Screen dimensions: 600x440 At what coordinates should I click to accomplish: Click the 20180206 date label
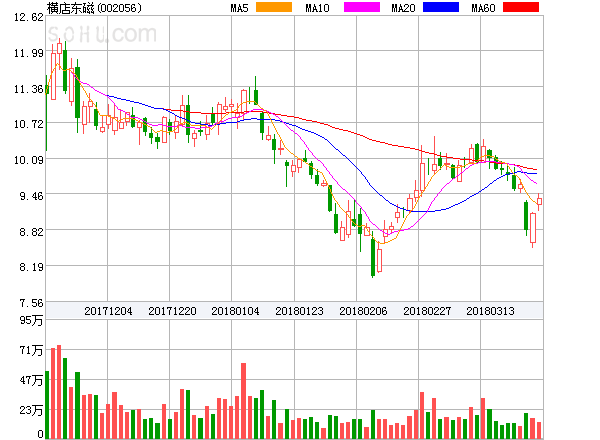click(x=363, y=311)
